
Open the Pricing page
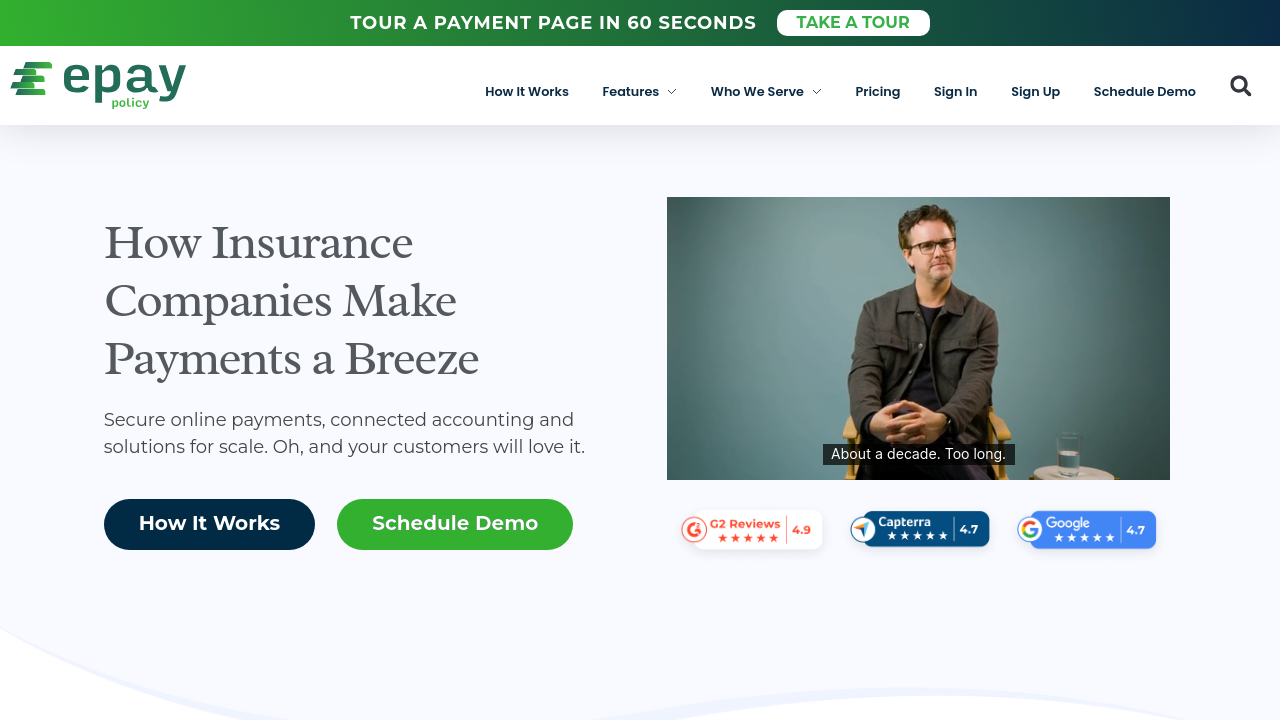click(x=878, y=92)
